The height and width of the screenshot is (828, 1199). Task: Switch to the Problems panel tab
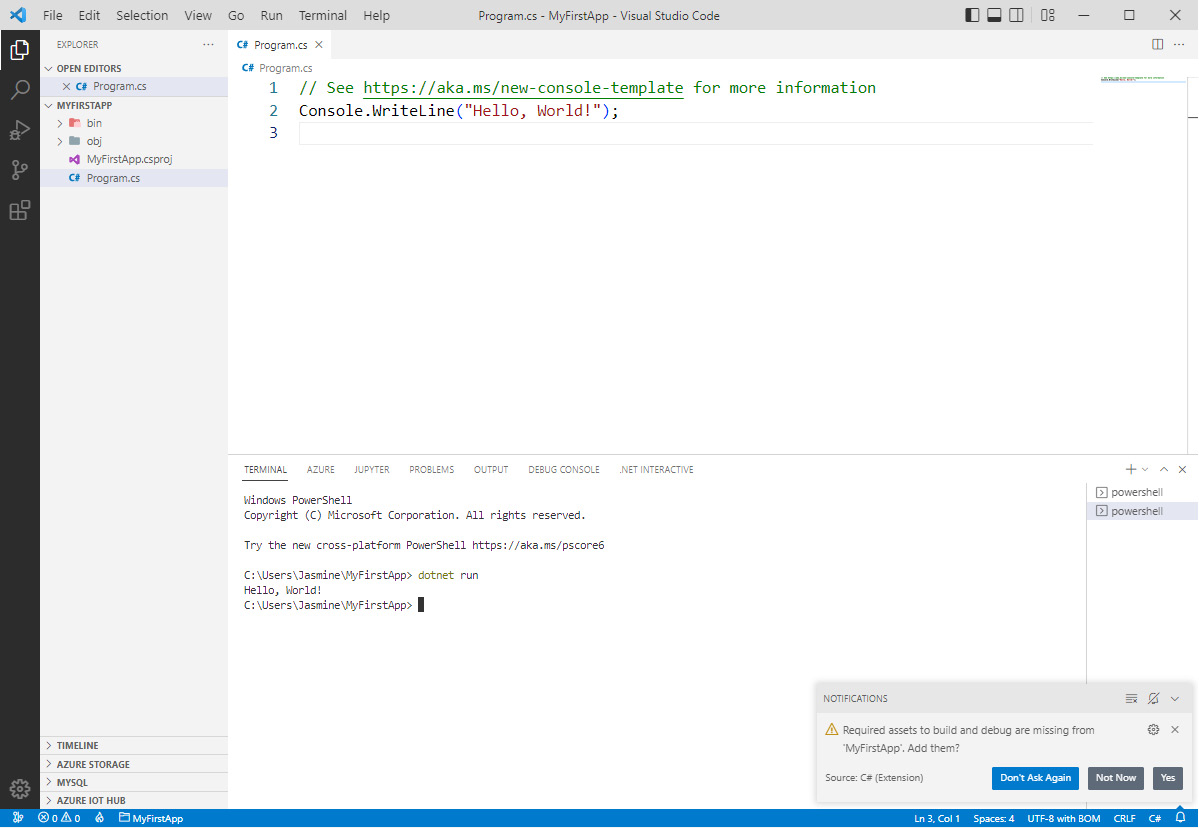pyautogui.click(x=431, y=469)
